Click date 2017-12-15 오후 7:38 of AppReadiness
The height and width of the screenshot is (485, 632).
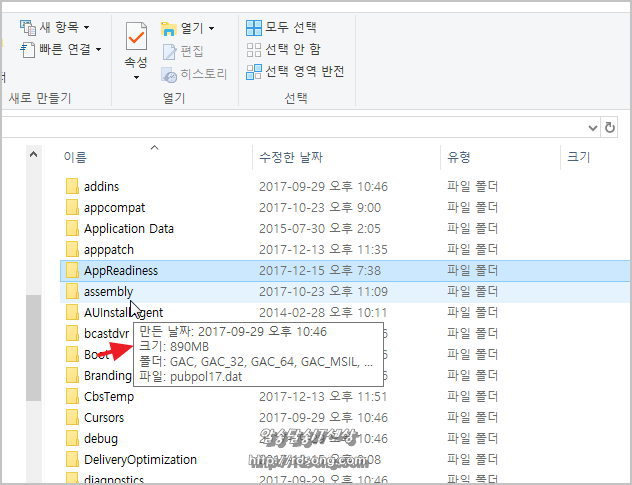coord(320,271)
